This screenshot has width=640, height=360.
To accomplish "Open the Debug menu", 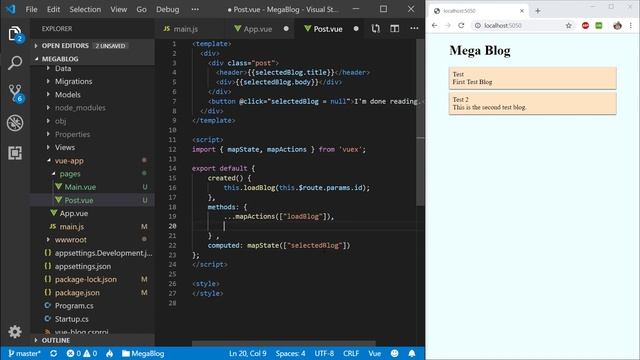I will [x=167, y=9].
